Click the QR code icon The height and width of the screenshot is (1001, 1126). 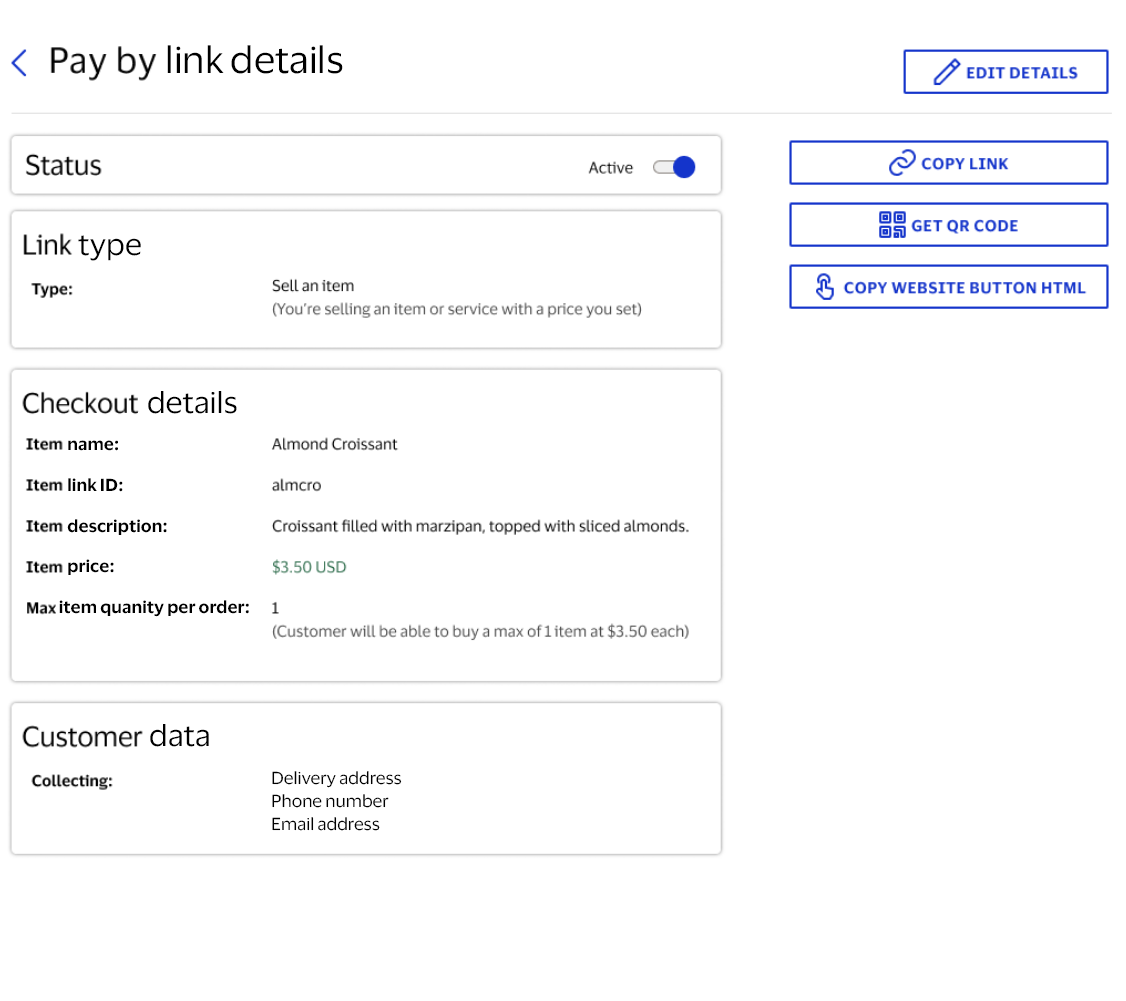pos(892,225)
